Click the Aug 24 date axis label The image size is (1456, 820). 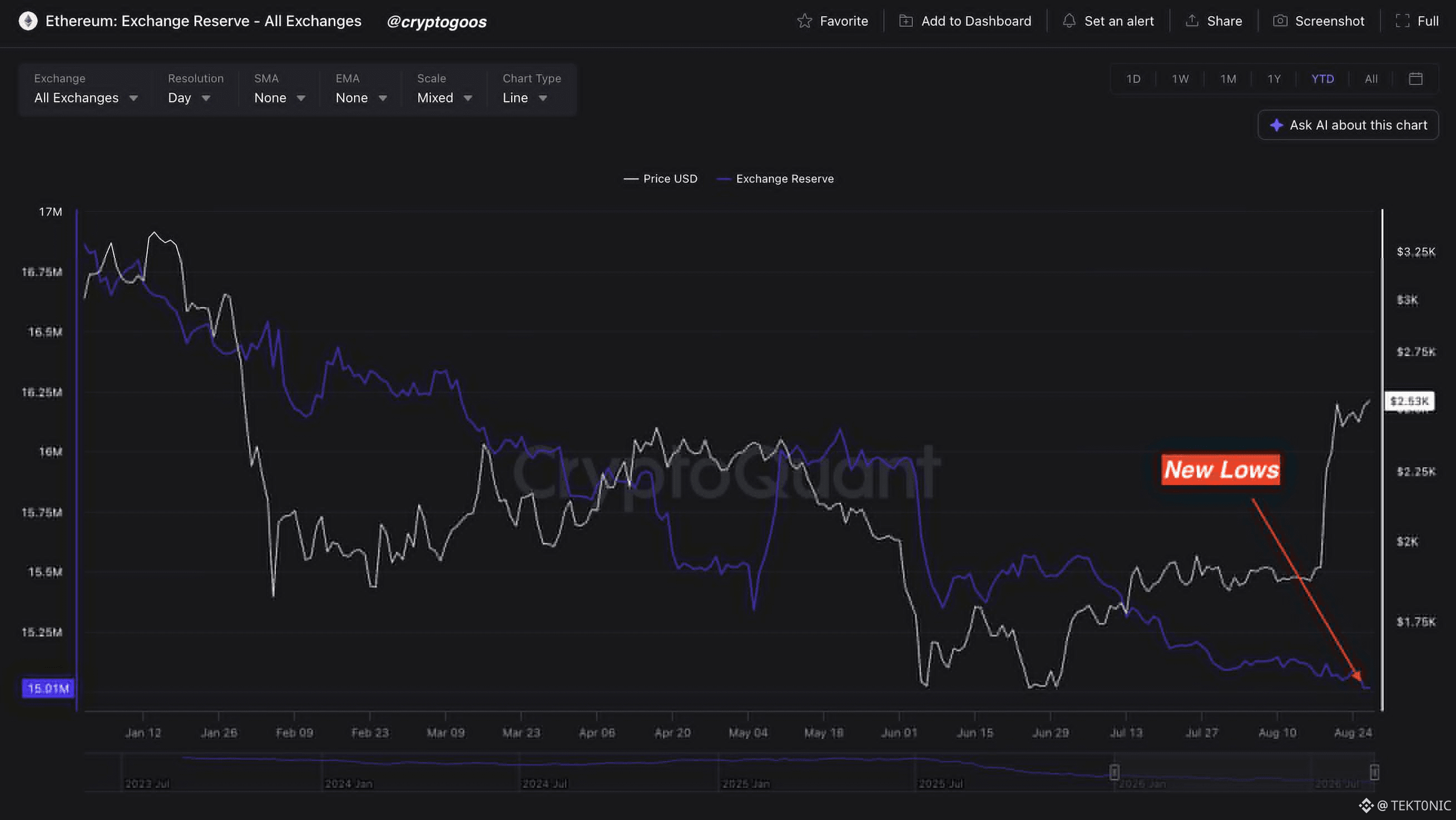tap(1353, 733)
